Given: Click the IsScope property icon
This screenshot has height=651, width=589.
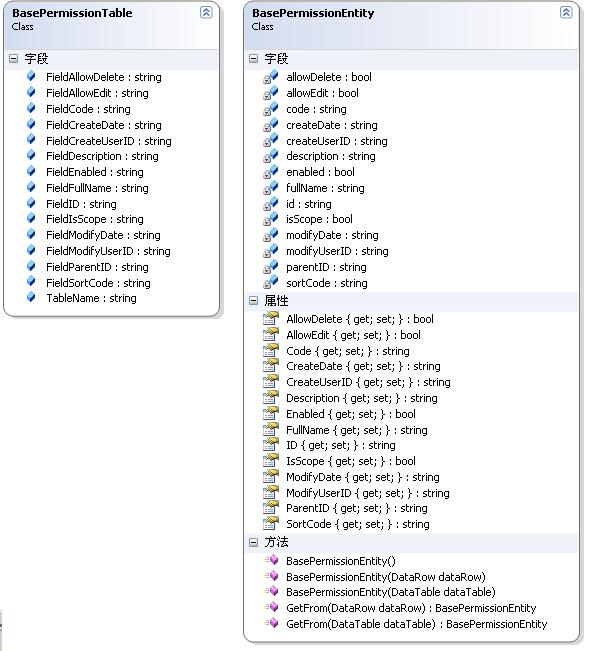Looking at the screenshot, I should point(271,461).
